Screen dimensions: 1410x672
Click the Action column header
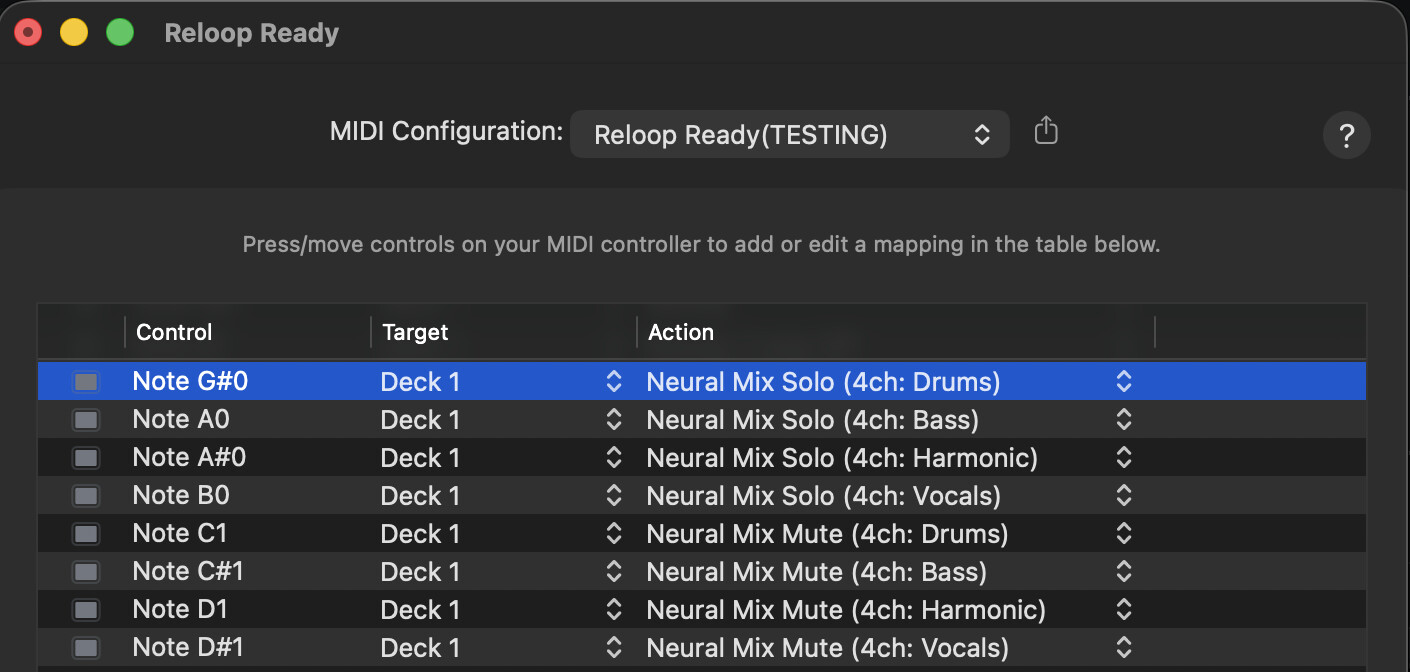[x=681, y=332]
